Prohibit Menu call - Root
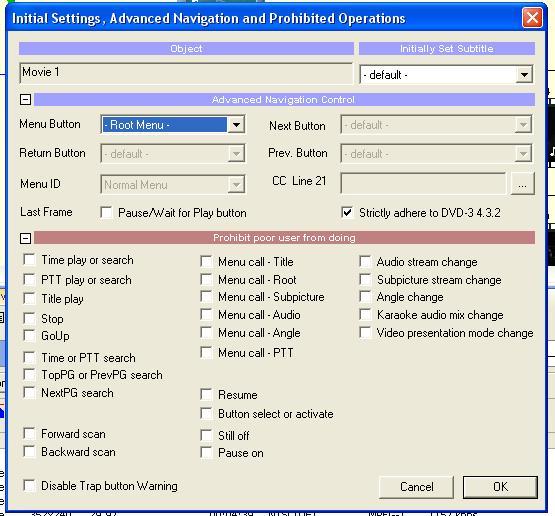This screenshot has width=555, height=516. [x=206, y=279]
